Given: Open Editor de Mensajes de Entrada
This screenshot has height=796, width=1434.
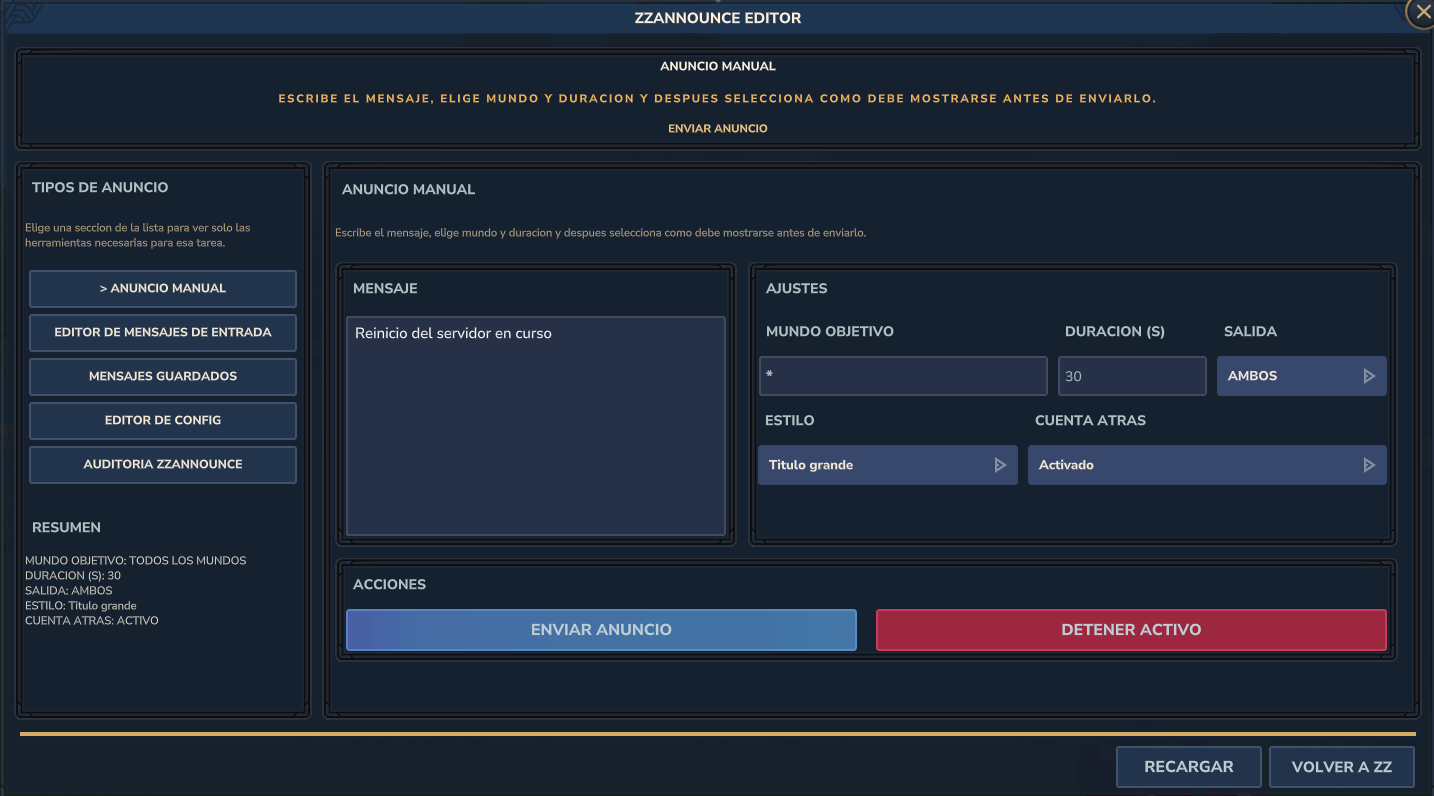Looking at the screenshot, I should (x=163, y=332).
